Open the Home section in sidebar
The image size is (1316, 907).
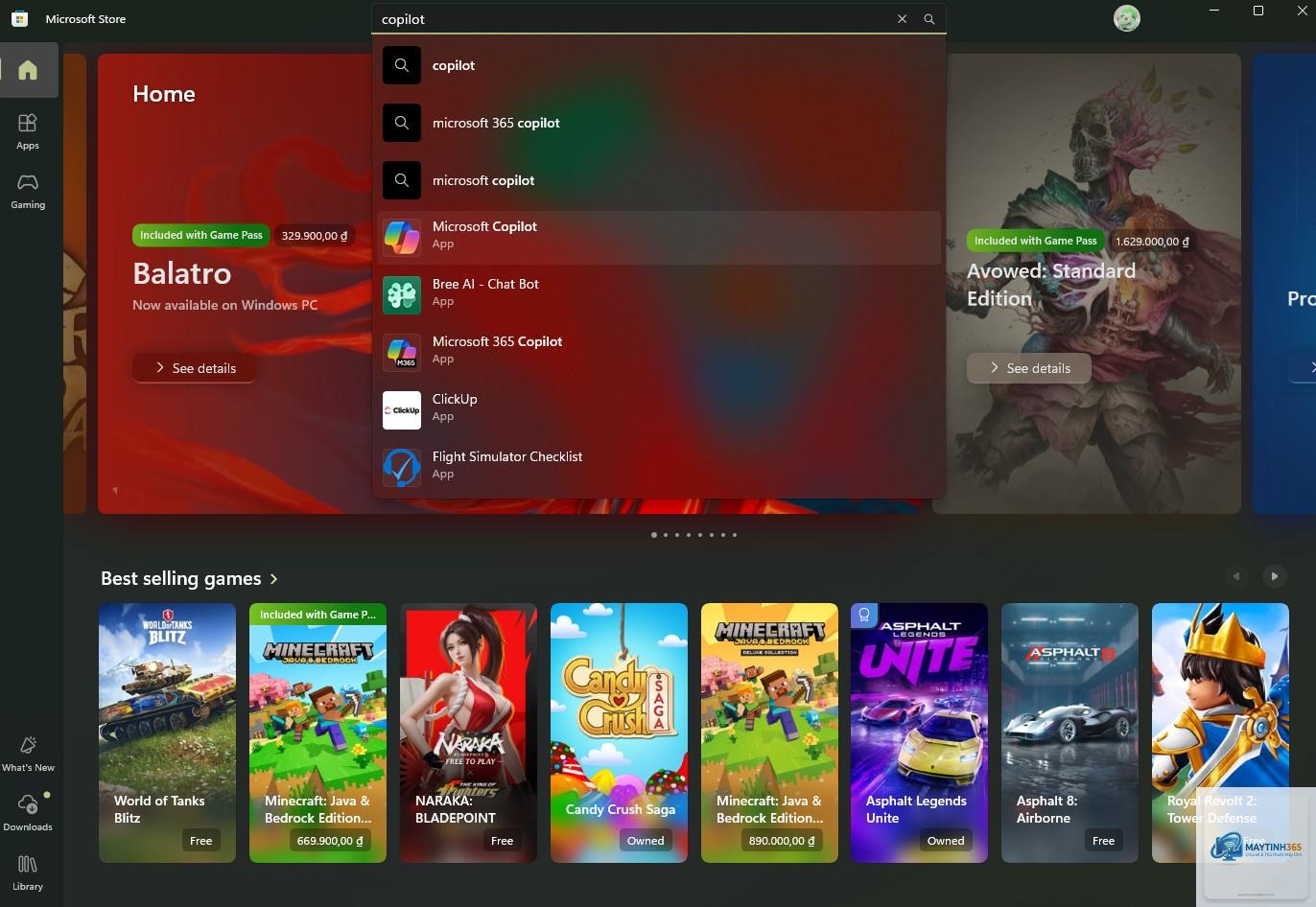pos(28,70)
